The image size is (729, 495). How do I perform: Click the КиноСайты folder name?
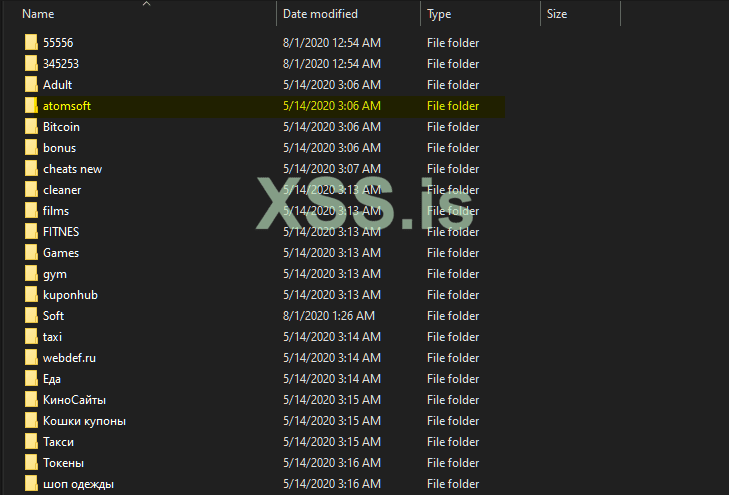pos(74,400)
